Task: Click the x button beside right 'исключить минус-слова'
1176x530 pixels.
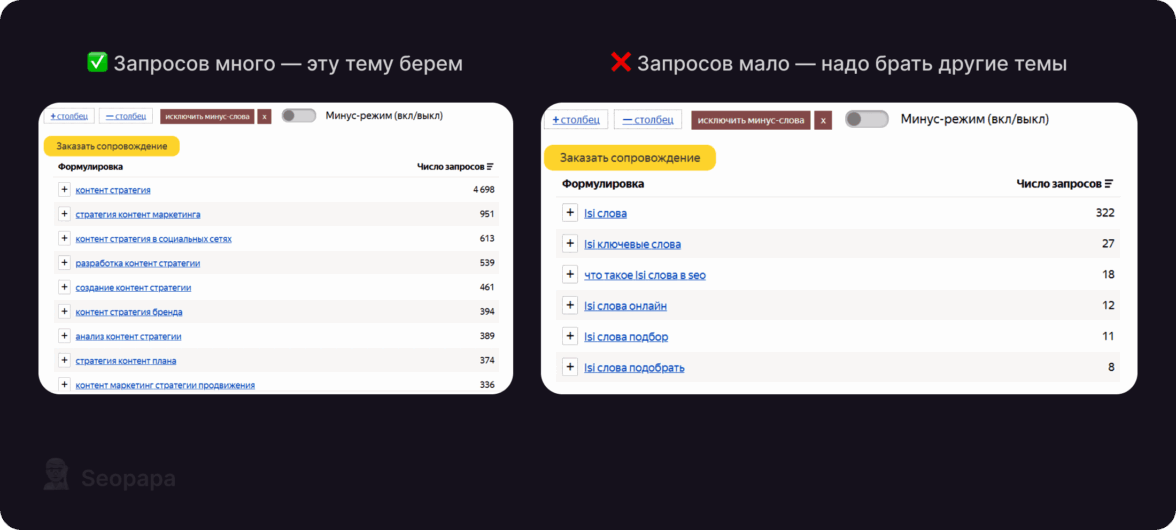Action: (x=822, y=120)
